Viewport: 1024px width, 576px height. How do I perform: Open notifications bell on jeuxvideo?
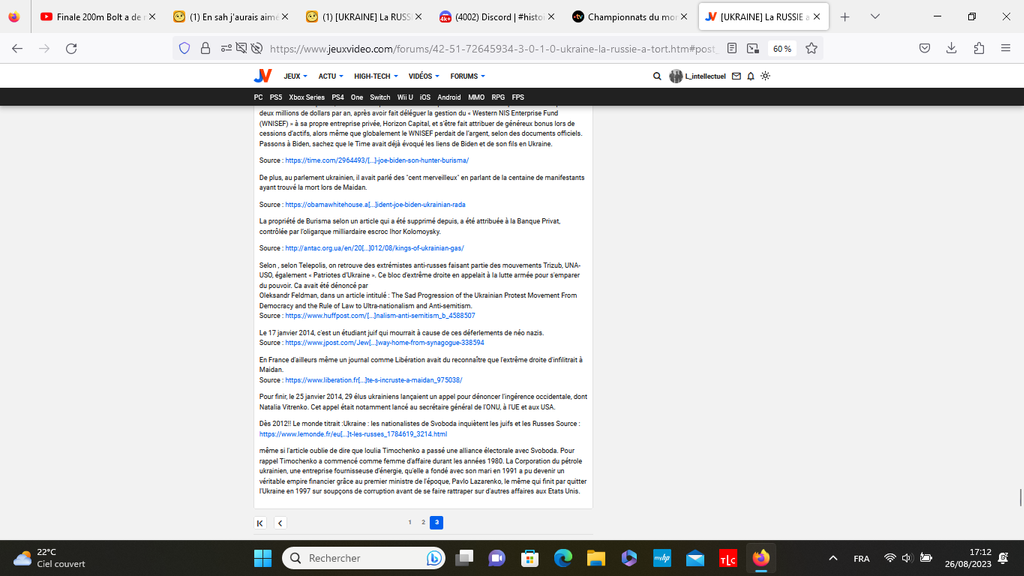750,76
